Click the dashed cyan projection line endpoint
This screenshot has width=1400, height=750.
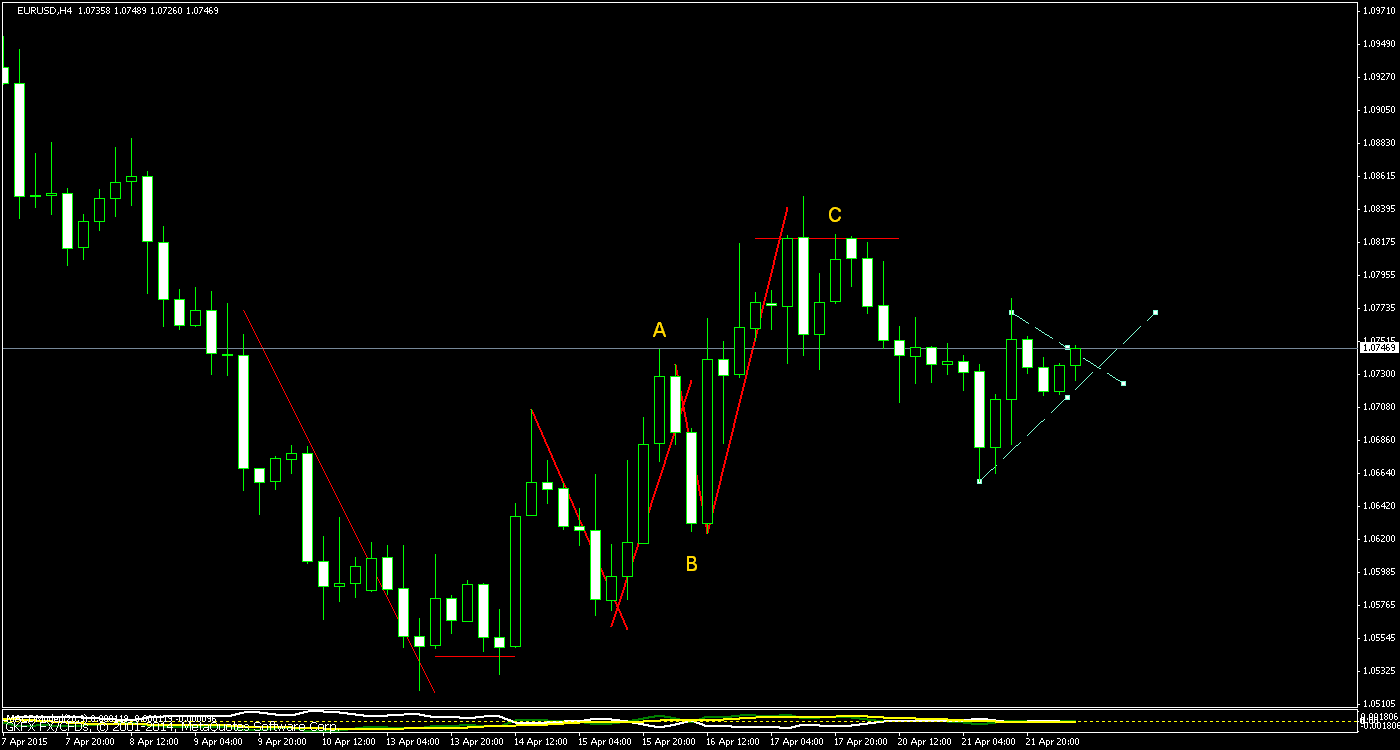1154,312
